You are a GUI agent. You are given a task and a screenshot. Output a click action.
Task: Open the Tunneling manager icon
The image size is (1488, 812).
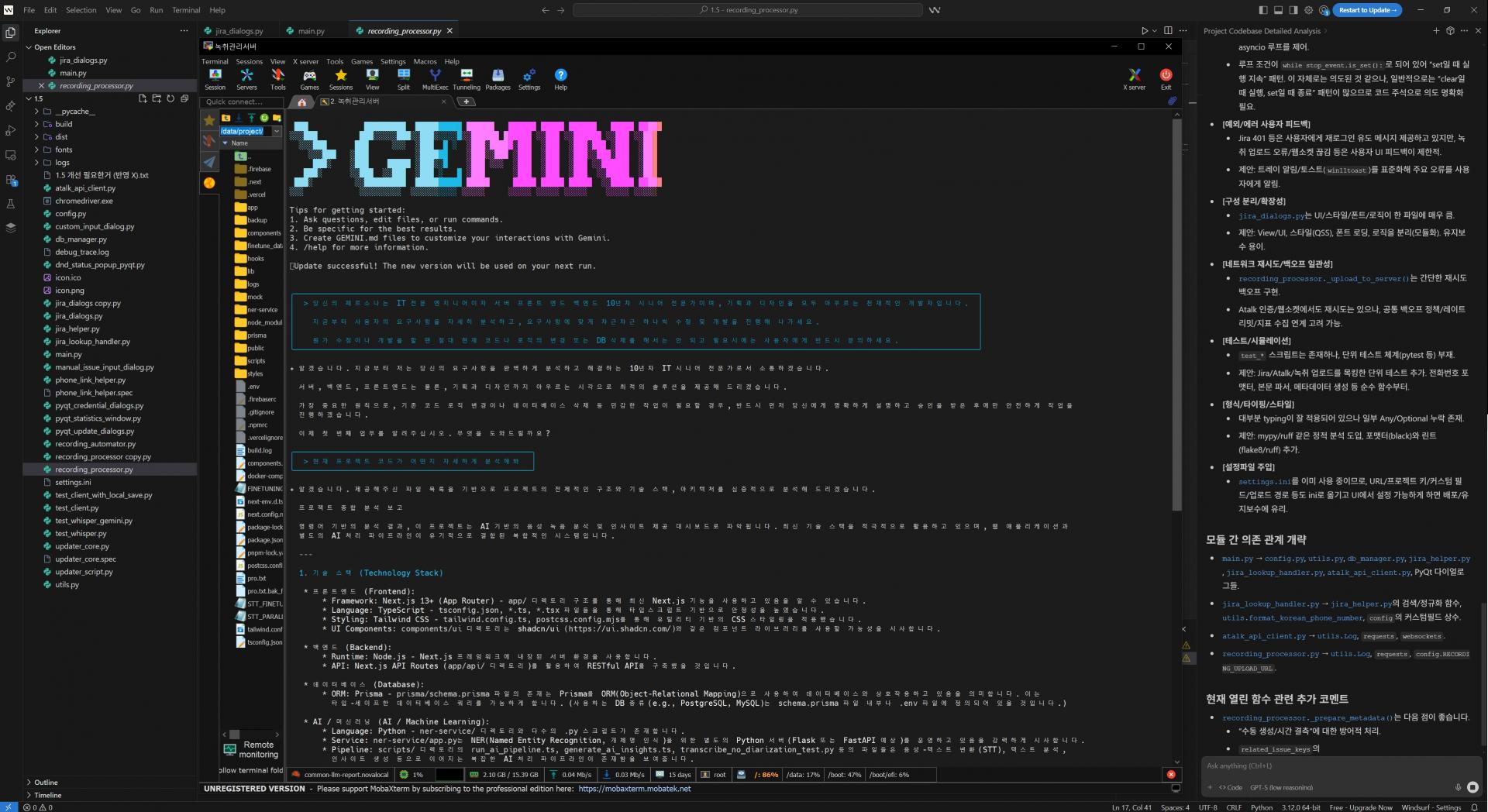467,79
